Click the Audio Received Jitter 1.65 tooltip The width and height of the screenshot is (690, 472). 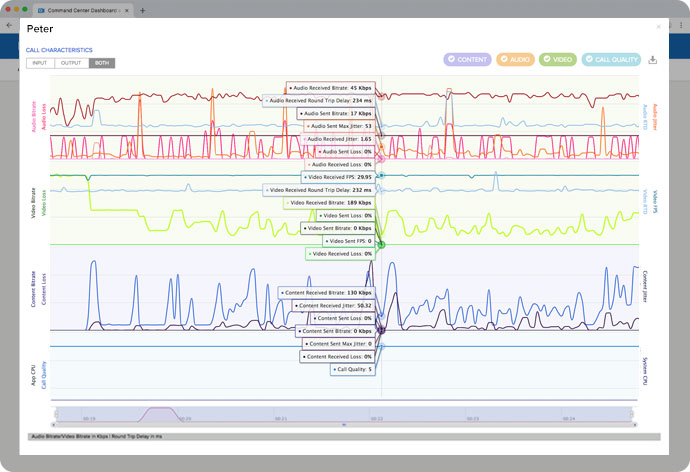(x=338, y=139)
